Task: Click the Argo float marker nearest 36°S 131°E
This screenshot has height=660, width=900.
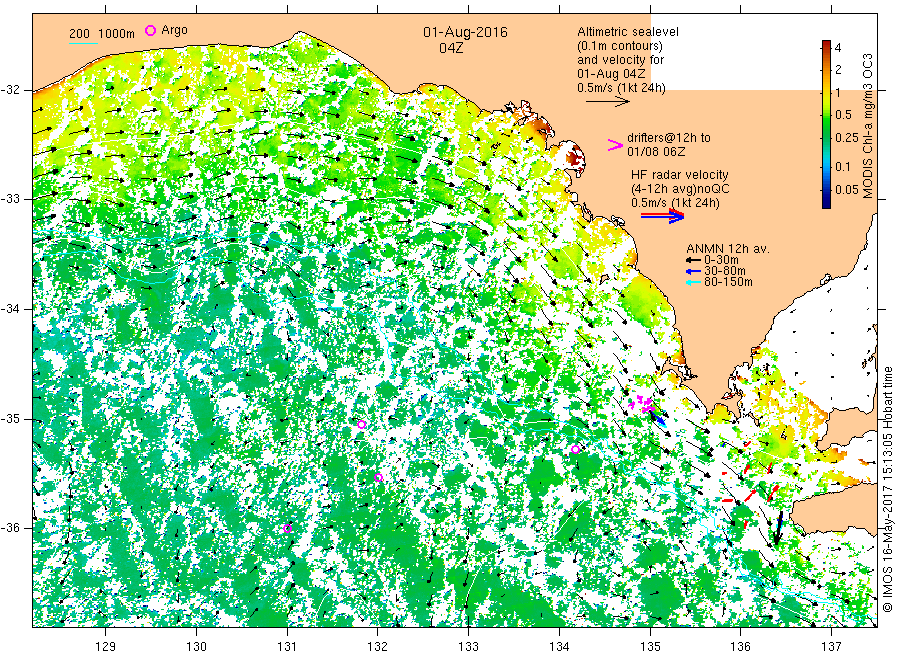Action: click(x=288, y=529)
